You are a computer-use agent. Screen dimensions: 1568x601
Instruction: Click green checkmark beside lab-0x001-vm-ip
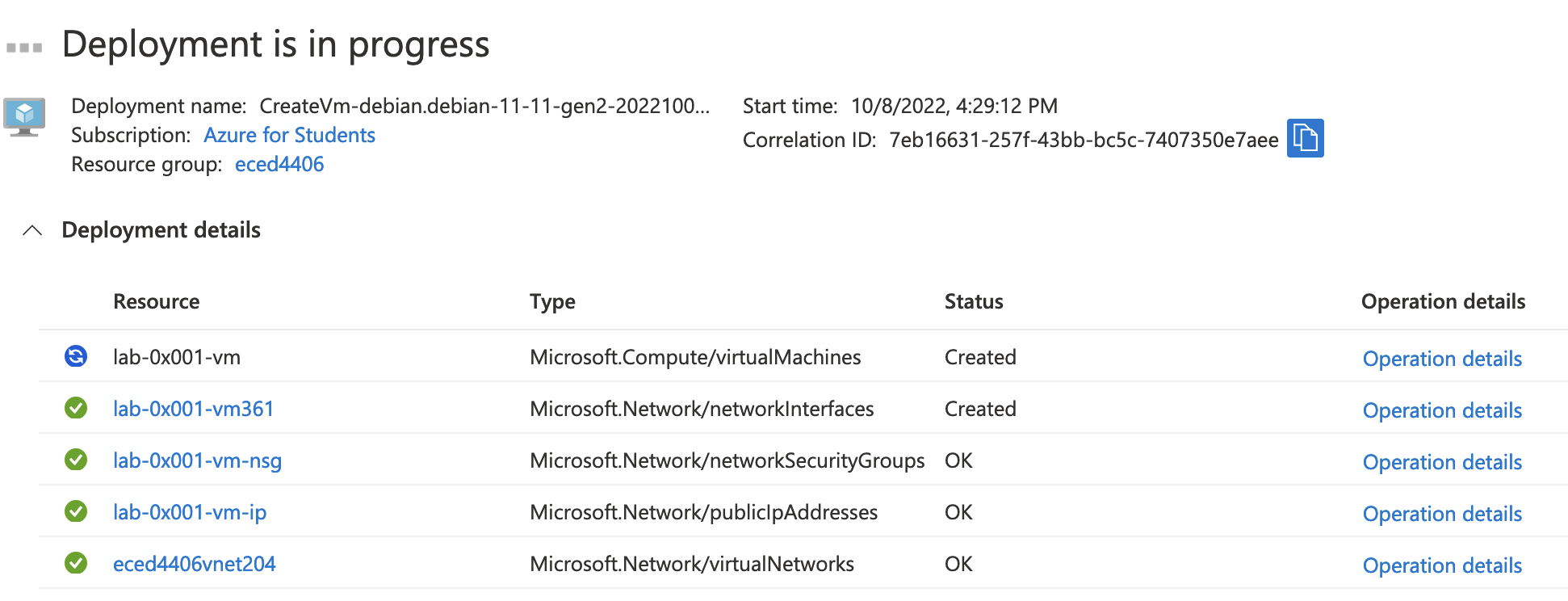click(76, 511)
